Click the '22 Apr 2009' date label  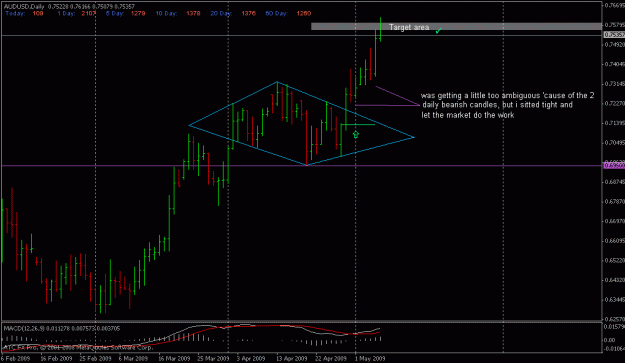331,358
